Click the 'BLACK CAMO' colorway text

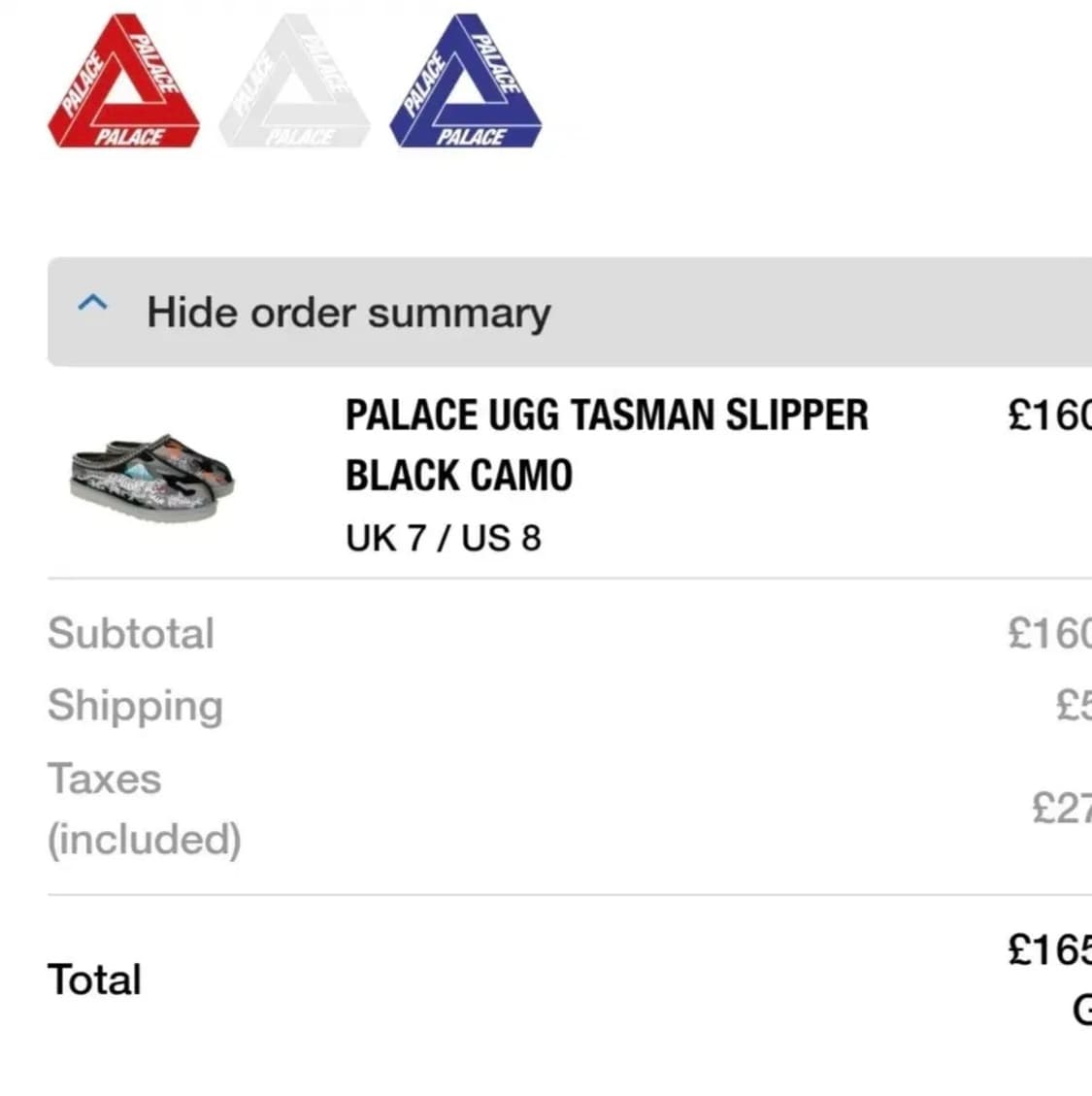pos(459,476)
